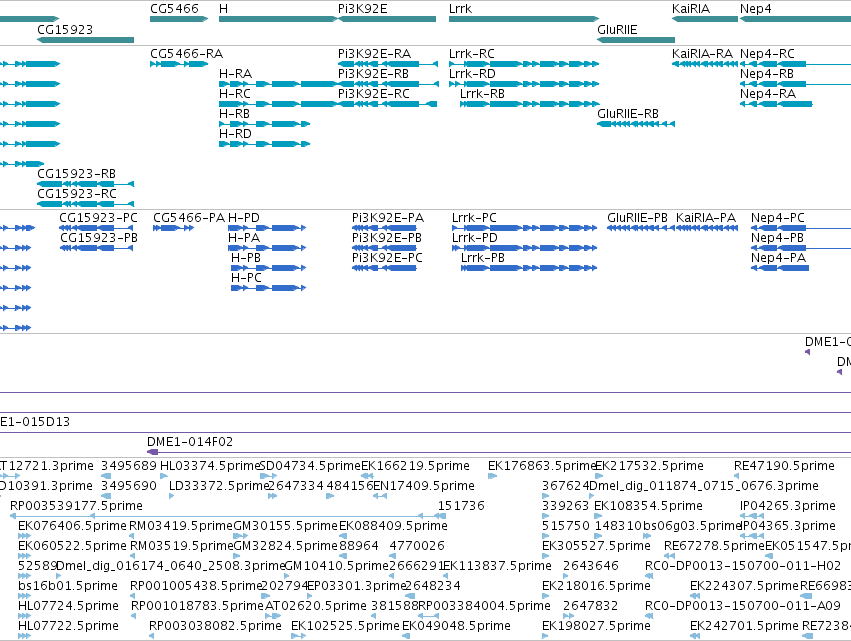Select transcript Lrrk-RD
Image resolution: width=851 pixels, height=641 pixels.
coord(524,84)
